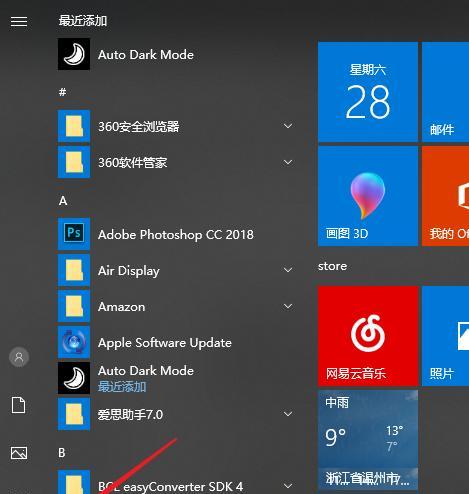Open the user account icon
469x494 pixels.
click(x=19, y=357)
